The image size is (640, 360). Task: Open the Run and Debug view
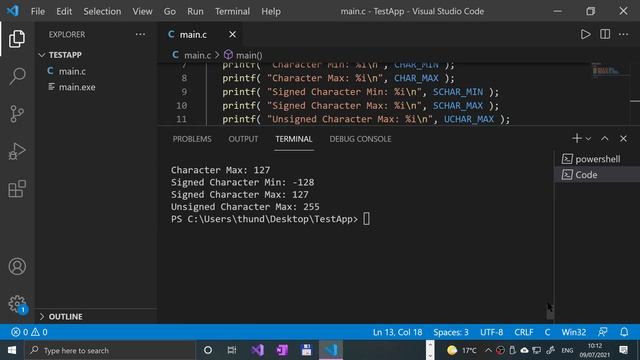(x=17, y=151)
